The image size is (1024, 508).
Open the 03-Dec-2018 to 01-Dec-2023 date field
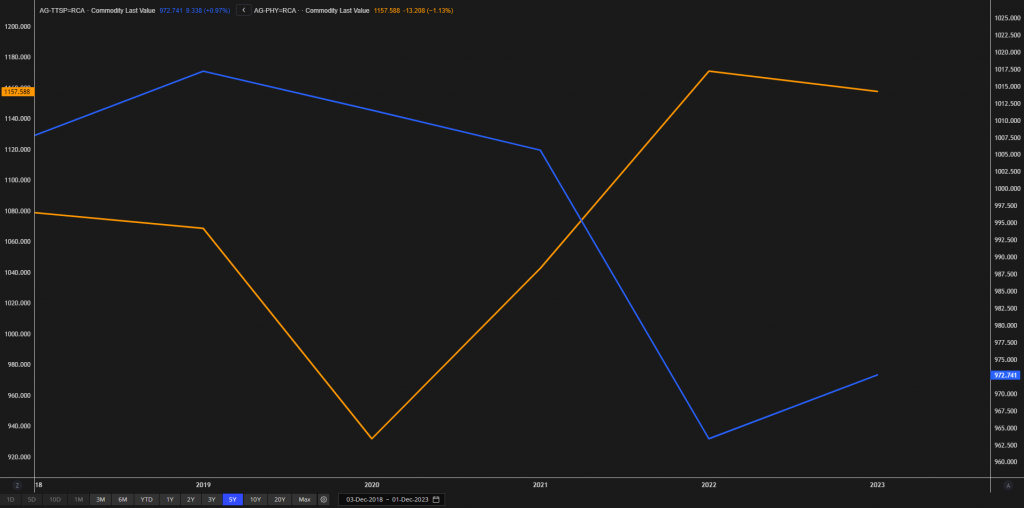point(386,499)
